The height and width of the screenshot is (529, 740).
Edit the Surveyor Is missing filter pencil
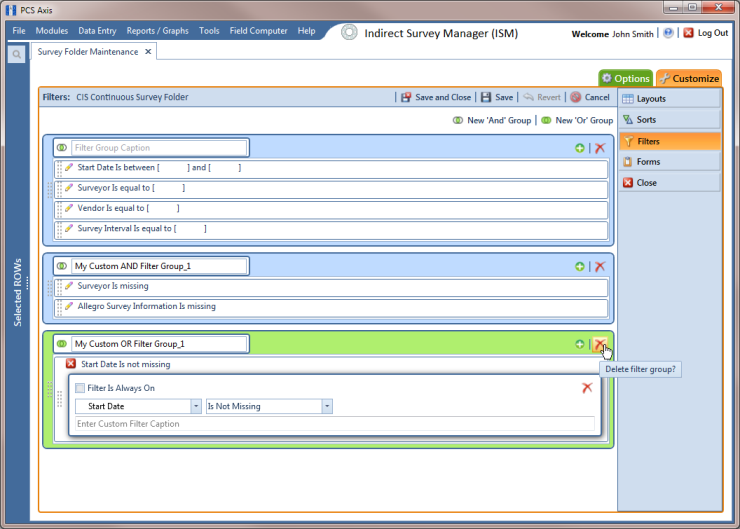click(69, 285)
